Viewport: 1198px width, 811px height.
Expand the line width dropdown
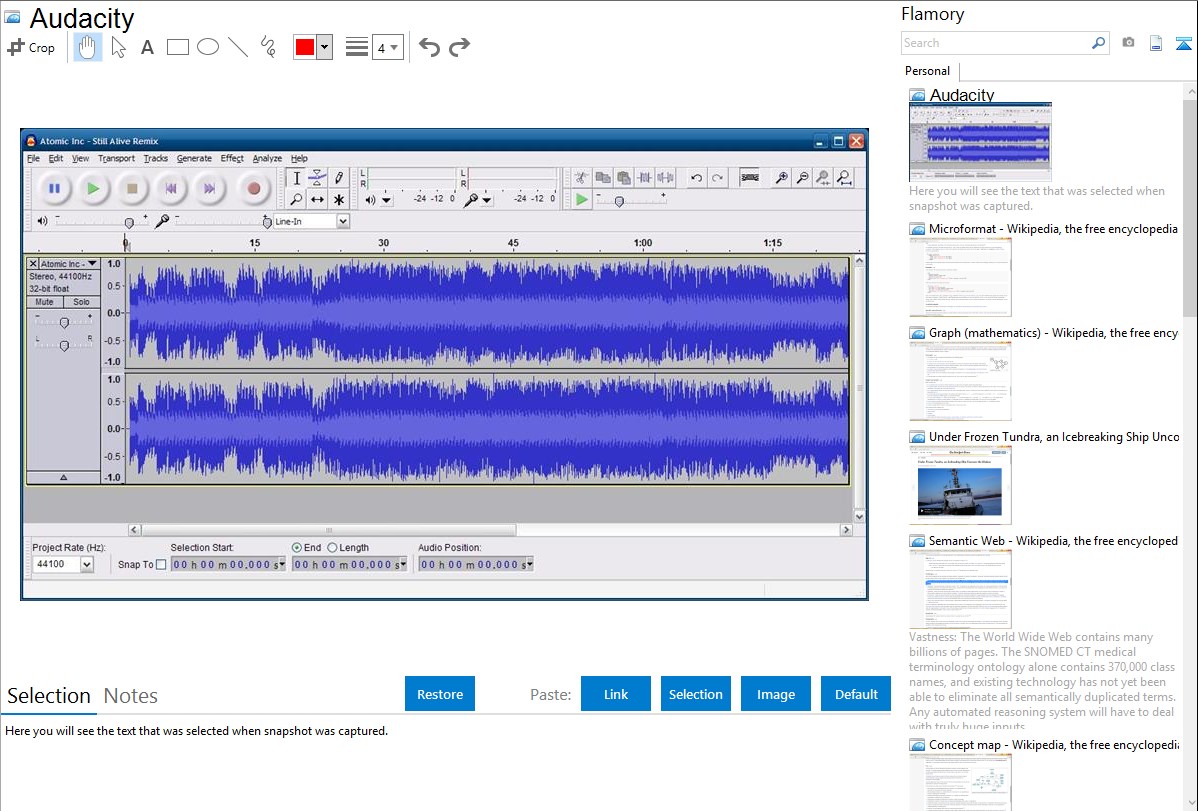pos(393,47)
